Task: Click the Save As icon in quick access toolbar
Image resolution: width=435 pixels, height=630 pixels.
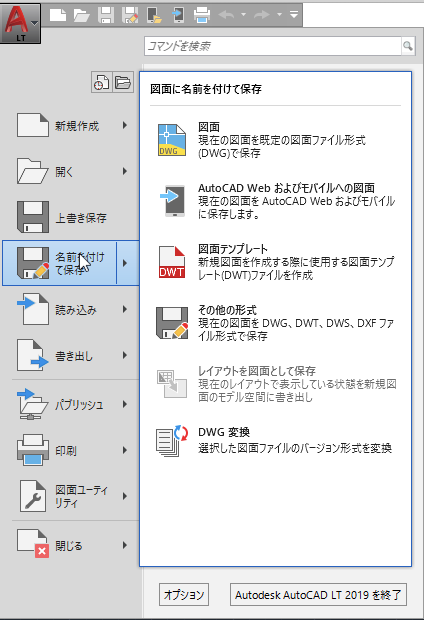Action: point(130,15)
